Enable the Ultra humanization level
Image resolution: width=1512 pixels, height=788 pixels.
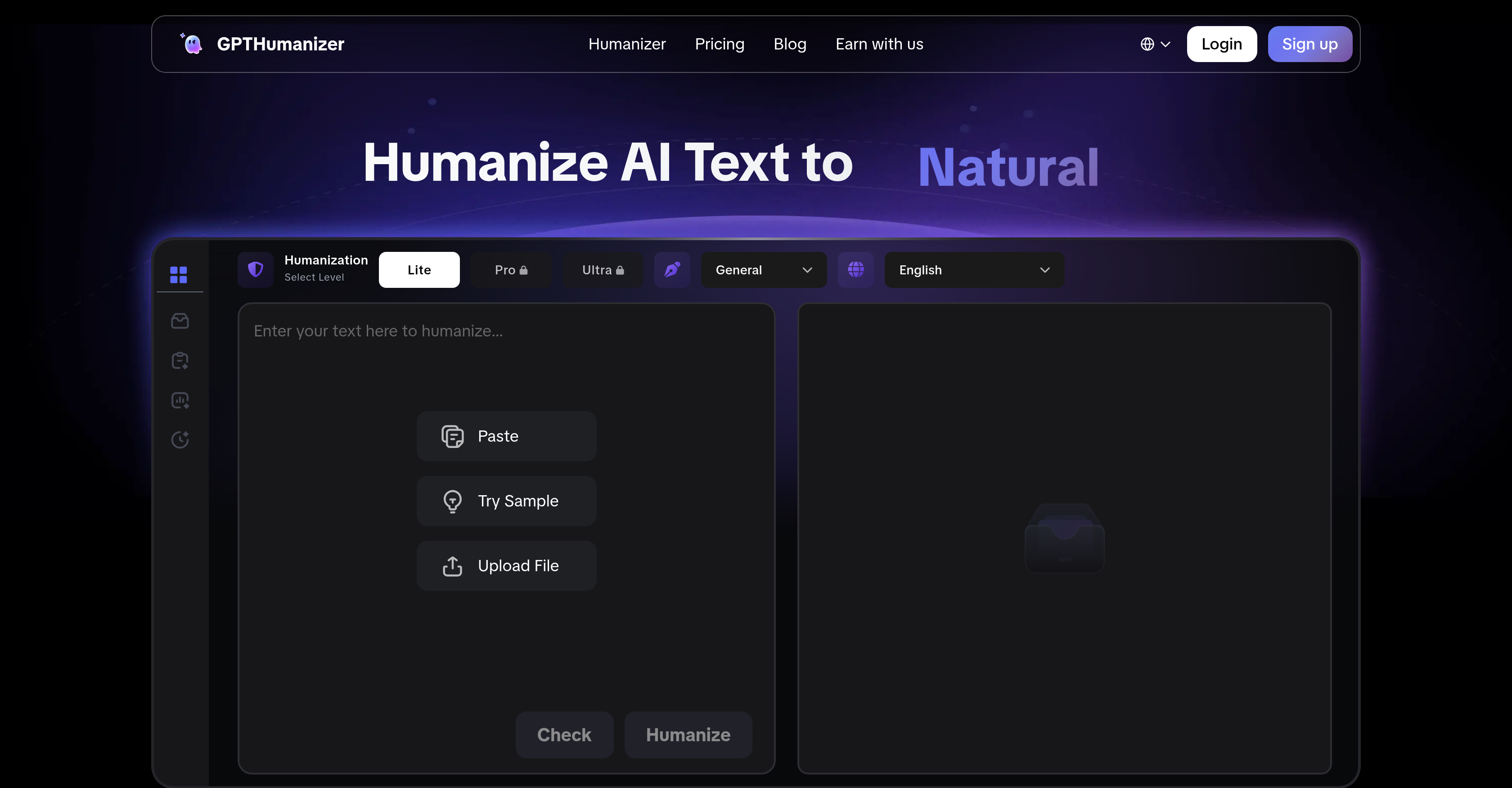[x=602, y=270]
